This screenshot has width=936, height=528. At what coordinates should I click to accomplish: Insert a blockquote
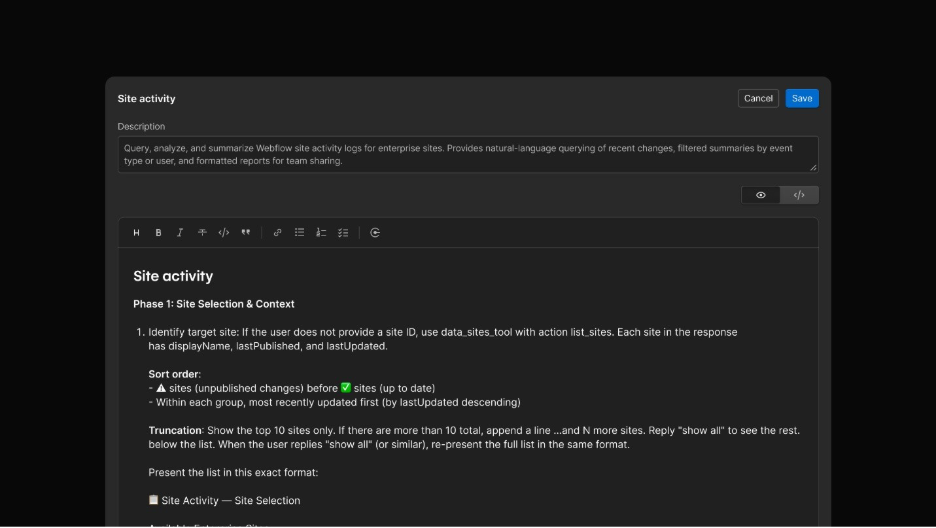click(245, 233)
